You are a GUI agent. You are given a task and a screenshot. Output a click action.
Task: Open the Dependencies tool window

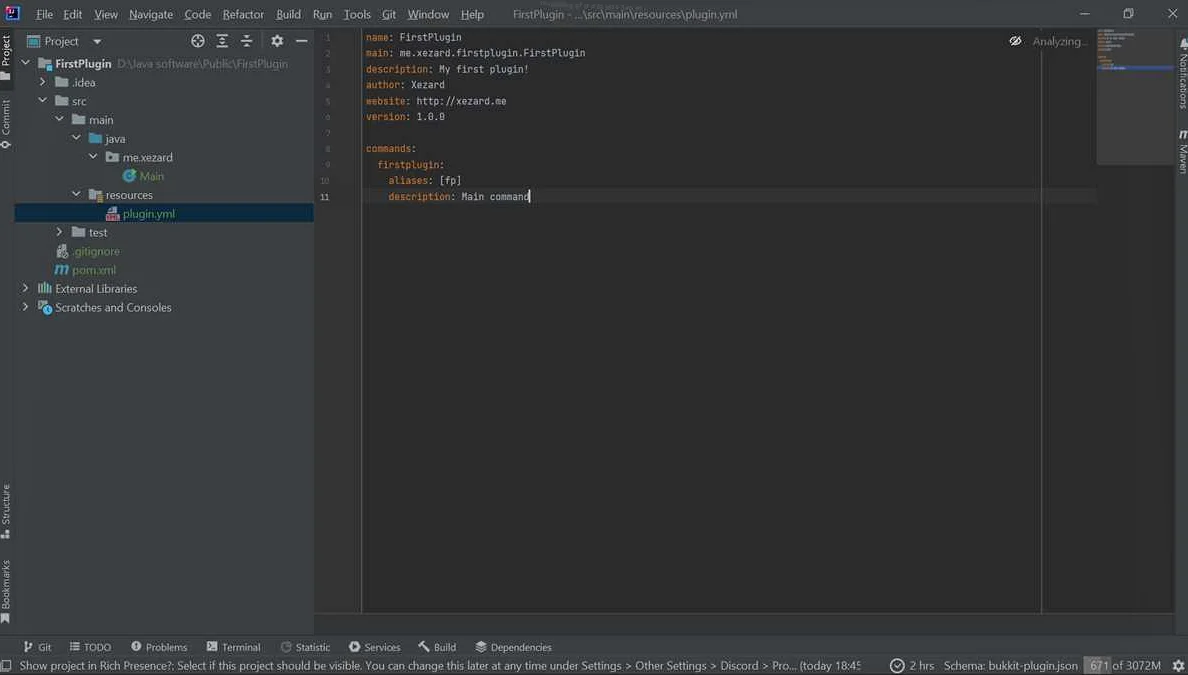(513, 647)
